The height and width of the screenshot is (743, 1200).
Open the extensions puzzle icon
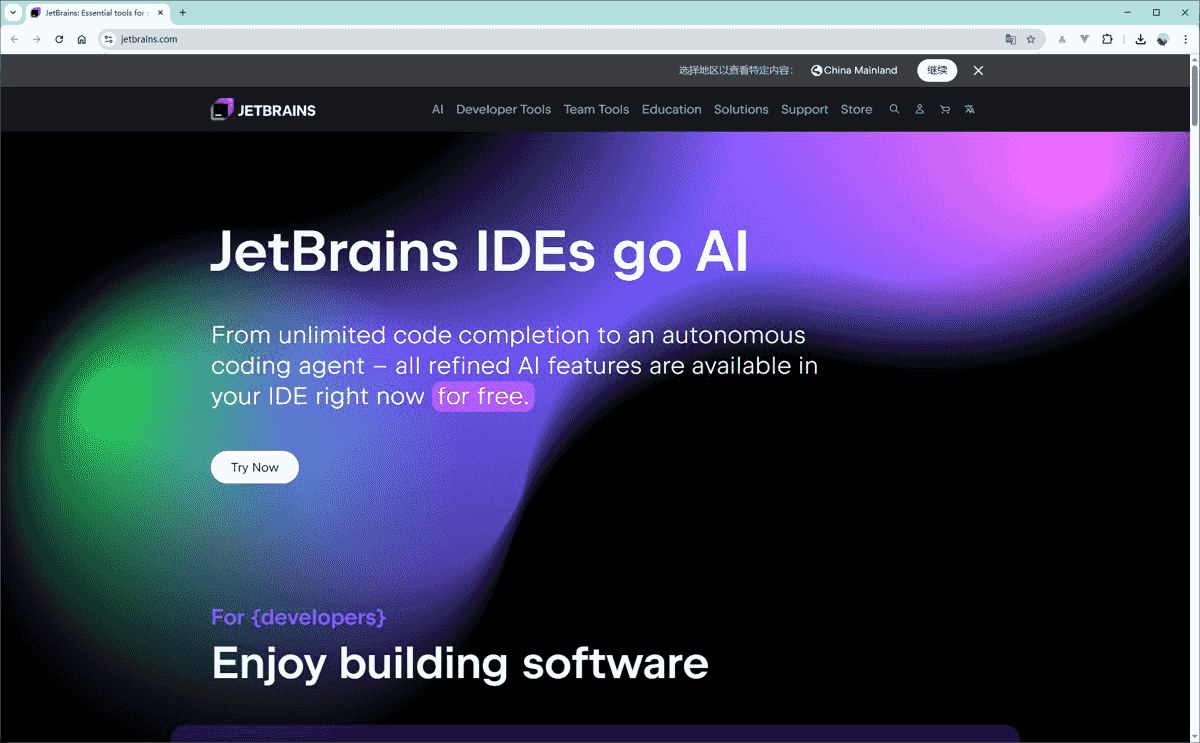point(1107,39)
